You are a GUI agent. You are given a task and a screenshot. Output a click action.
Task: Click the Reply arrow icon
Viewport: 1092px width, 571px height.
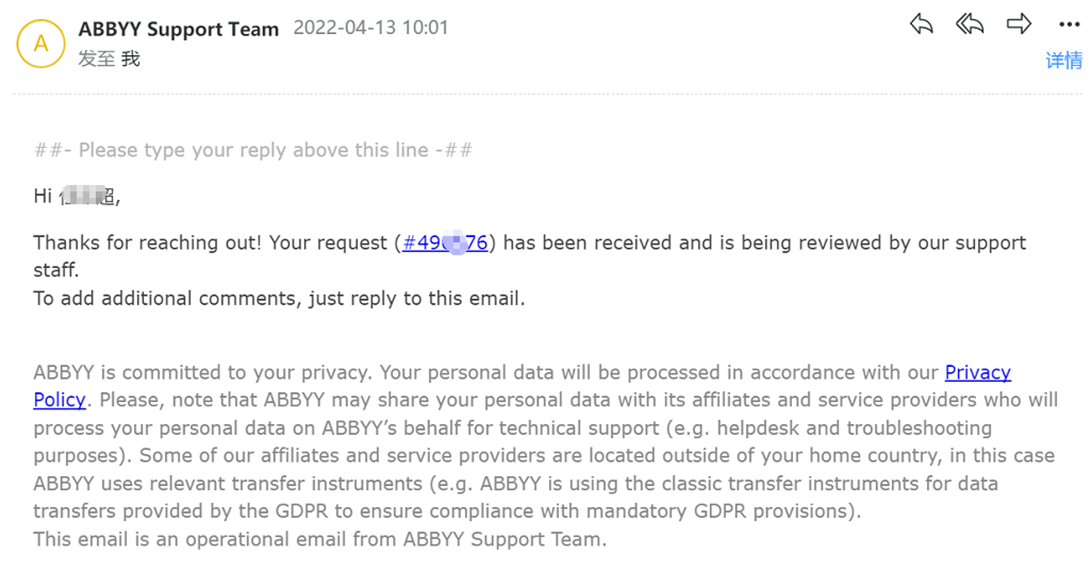[x=921, y=25]
